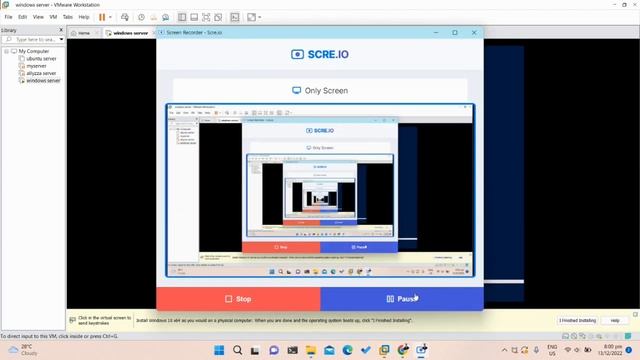
Task: Click Send Ctrl+Alt+Del toolbar icon
Action: click(x=125, y=17)
